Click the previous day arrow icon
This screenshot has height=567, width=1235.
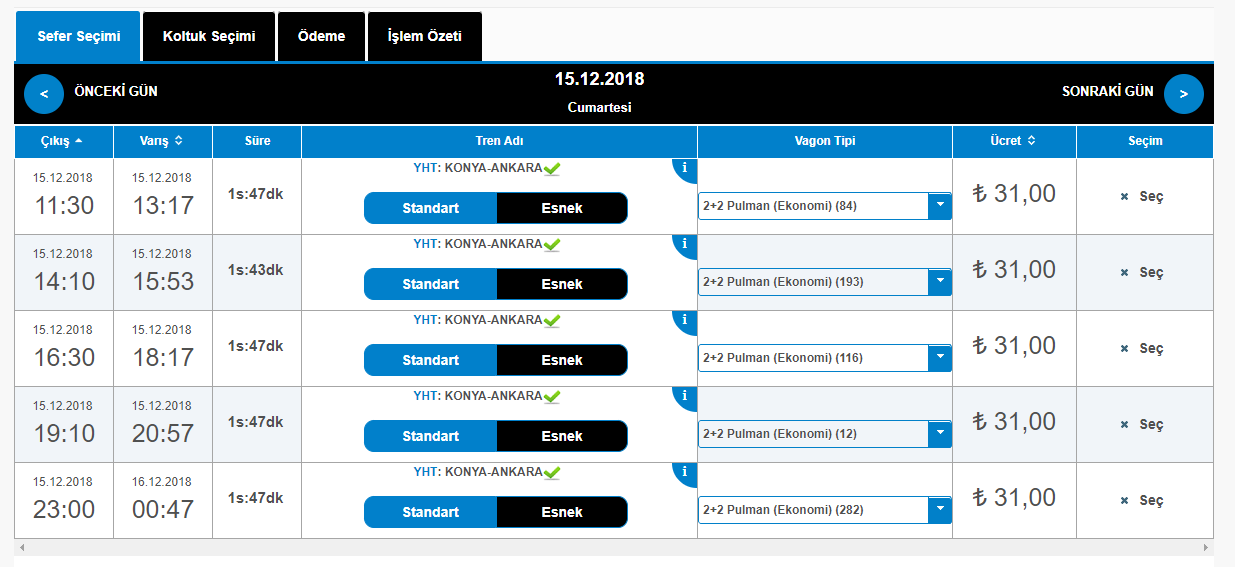pyautogui.click(x=44, y=93)
